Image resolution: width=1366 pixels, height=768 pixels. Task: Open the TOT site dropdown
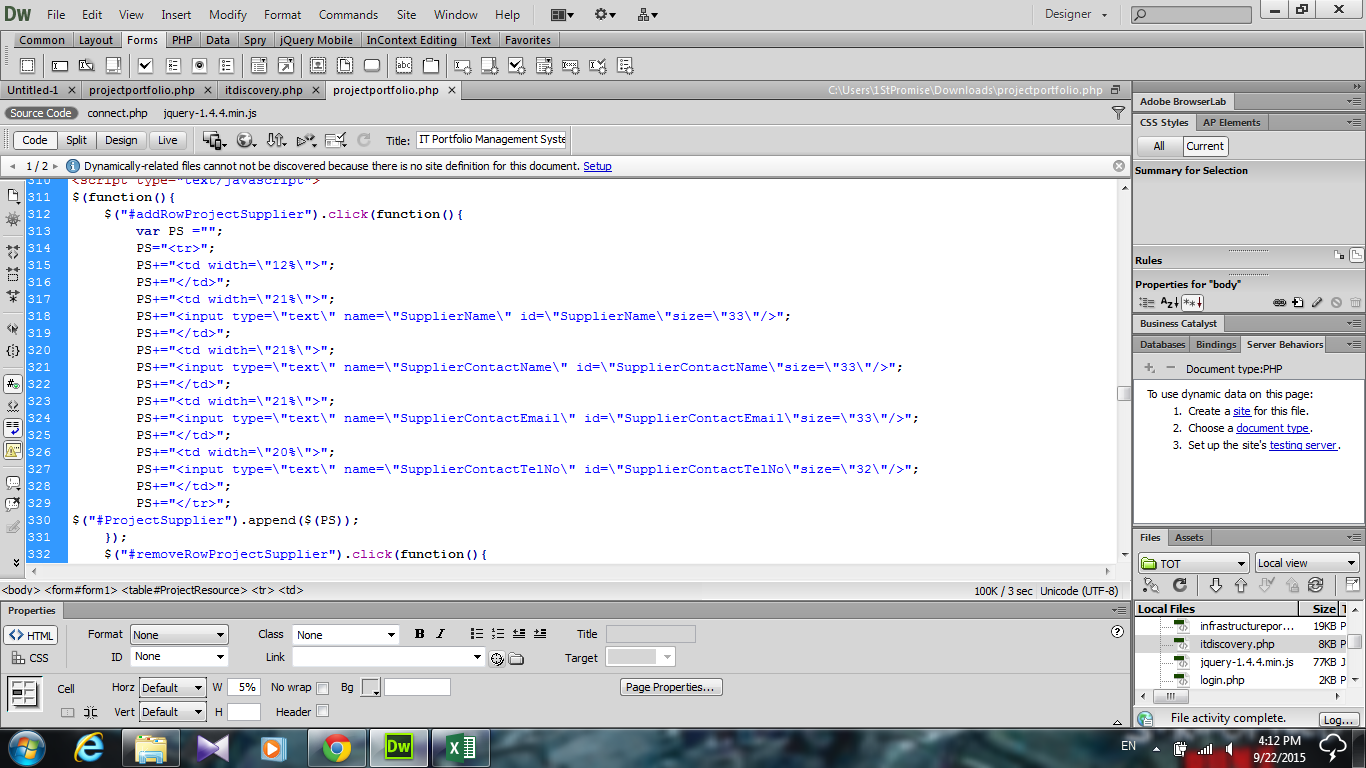[x=1193, y=563]
